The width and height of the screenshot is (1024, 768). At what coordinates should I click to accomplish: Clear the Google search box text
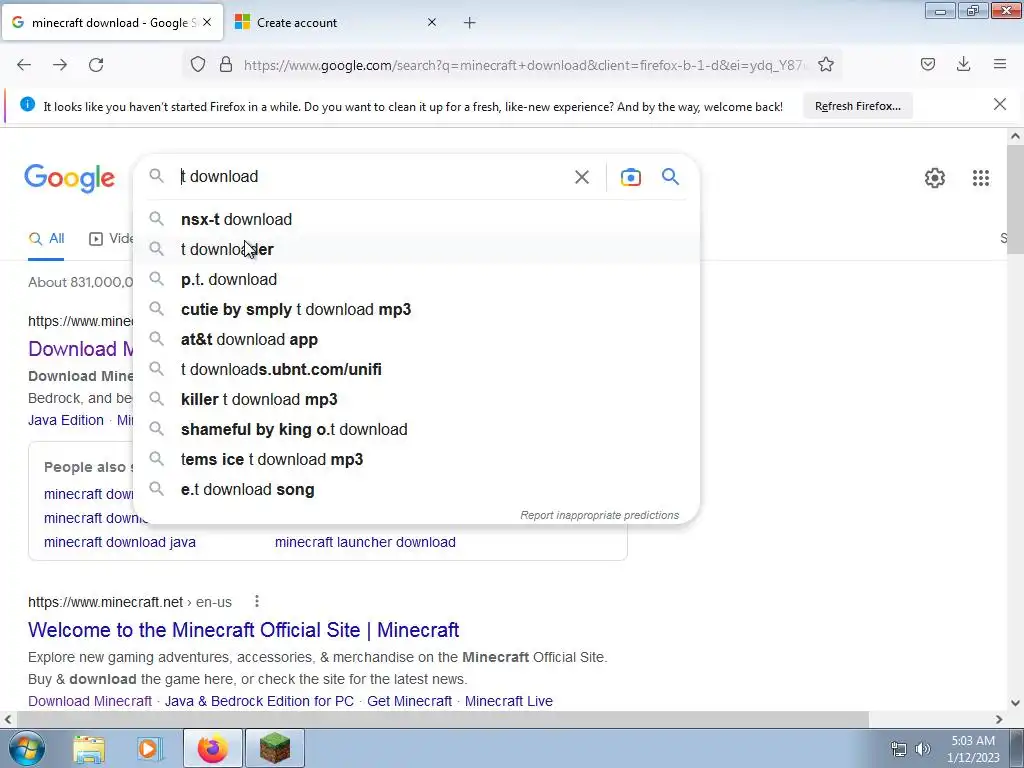click(x=582, y=177)
